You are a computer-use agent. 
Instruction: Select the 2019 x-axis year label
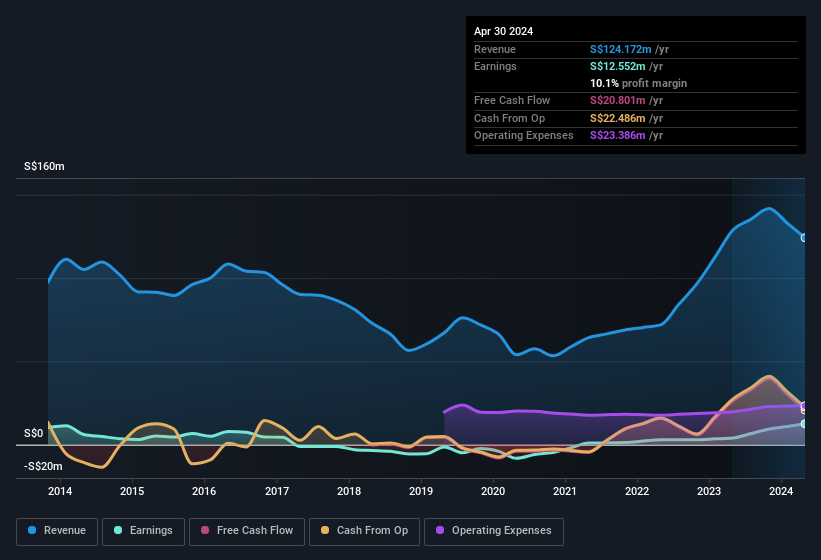click(421, 491)
